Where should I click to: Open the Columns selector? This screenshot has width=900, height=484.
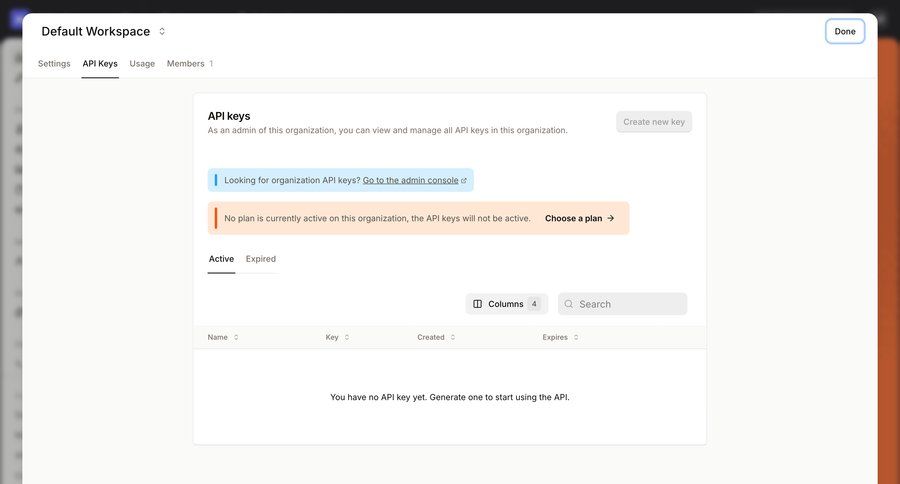pyautogui.click(x=506, y=304)
